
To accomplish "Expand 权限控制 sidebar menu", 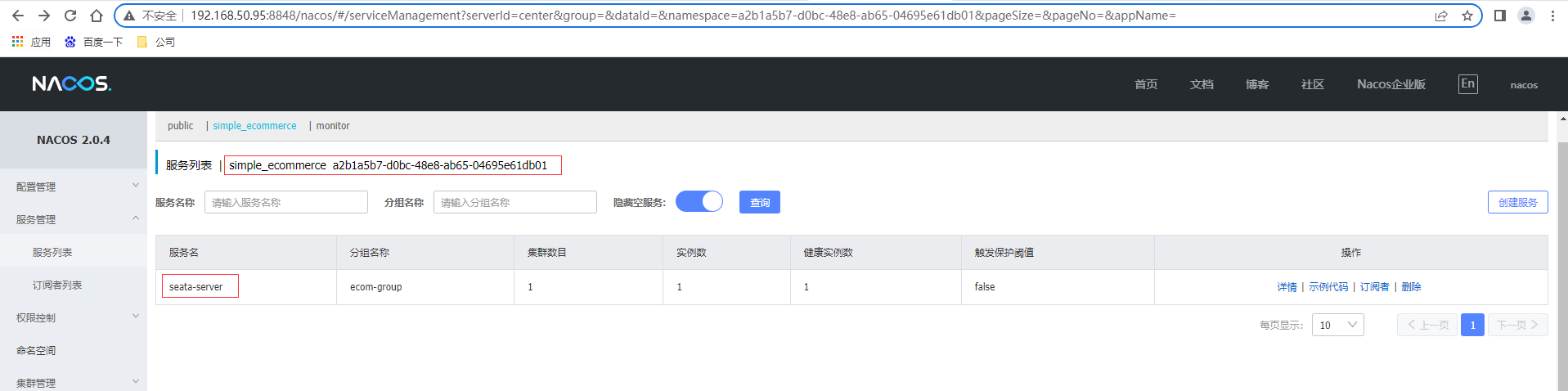I will tap(74, 317).
